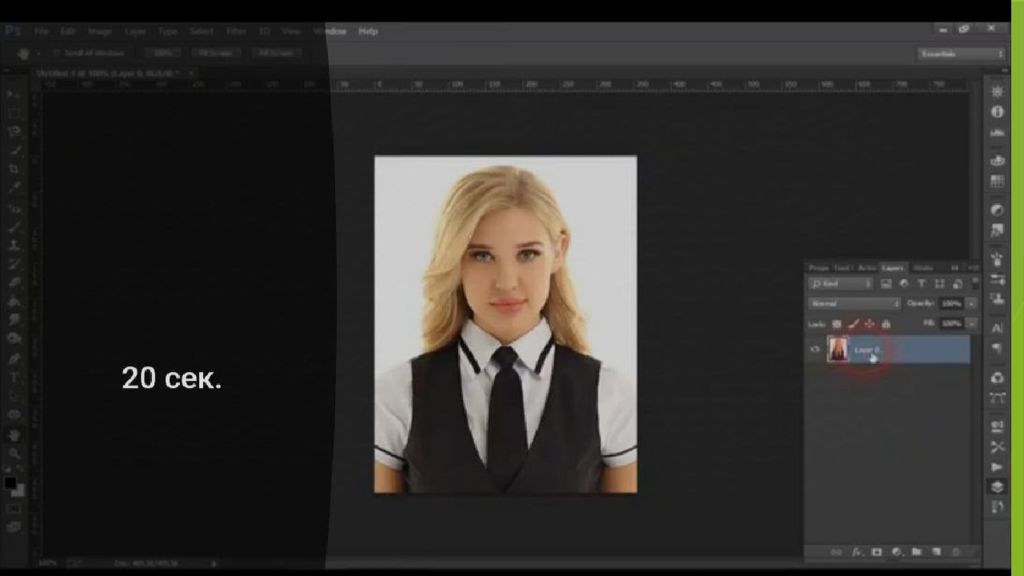Toggle filter for type layers
1024x576 pixels.
921,284
